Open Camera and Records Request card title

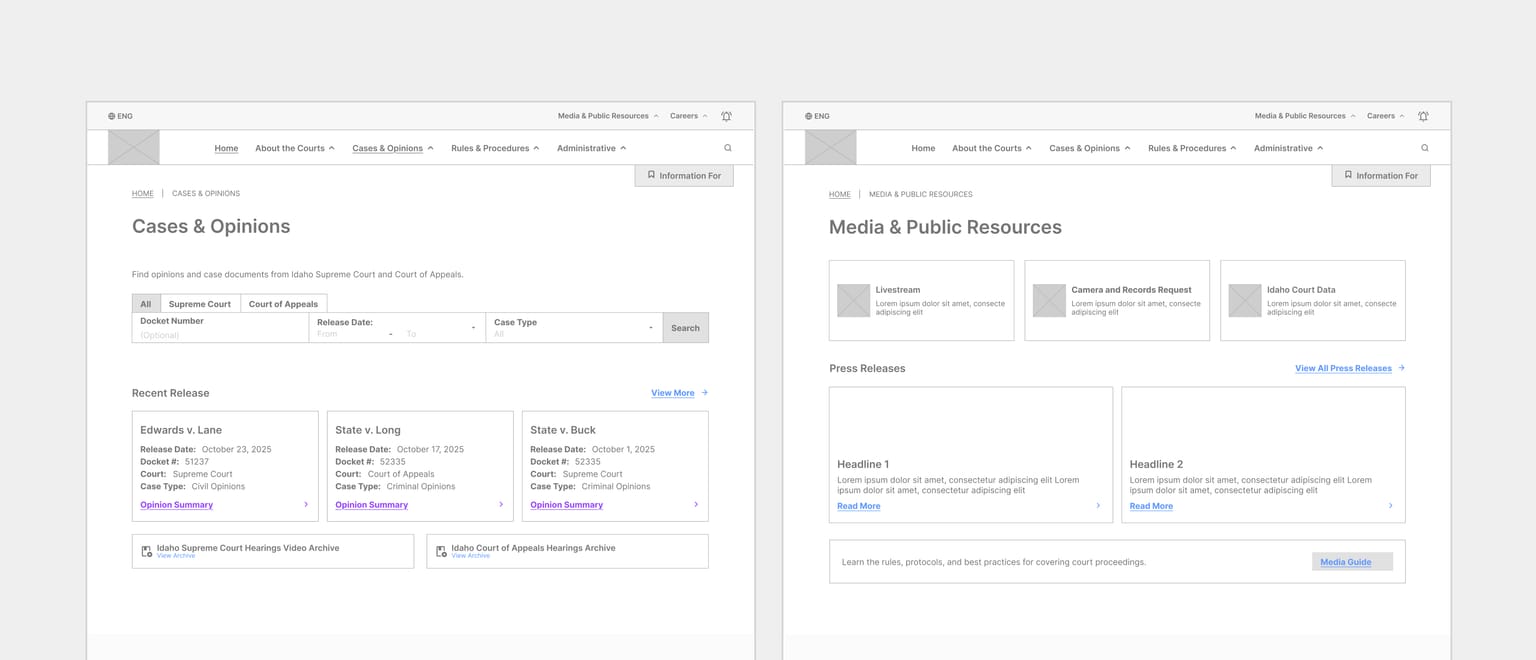tap(1131, 290)
